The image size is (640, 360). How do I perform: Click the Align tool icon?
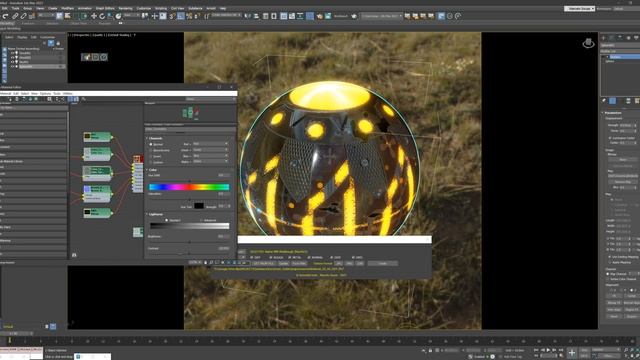tap(256, 16)
